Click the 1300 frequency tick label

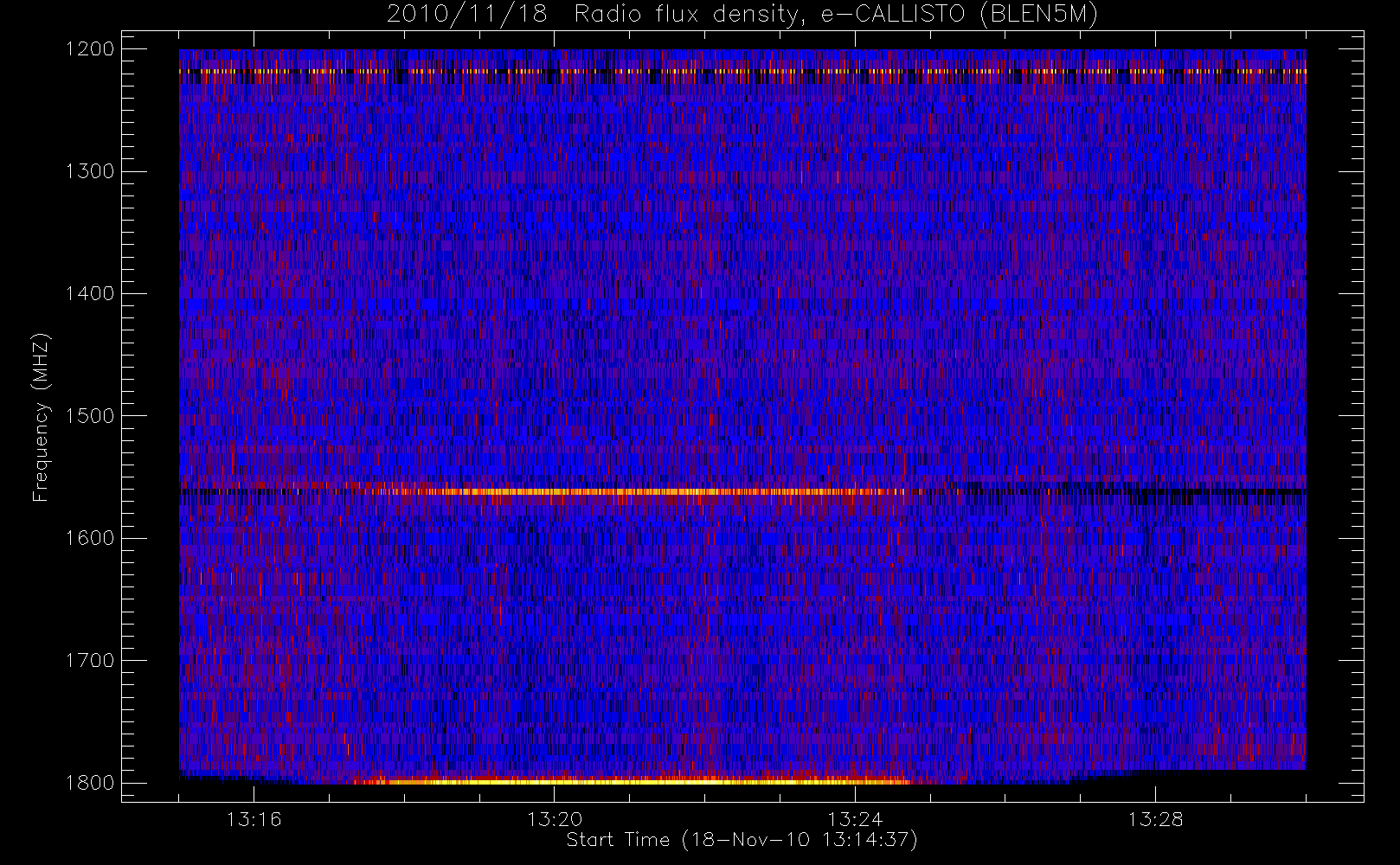tap(90, 171)
